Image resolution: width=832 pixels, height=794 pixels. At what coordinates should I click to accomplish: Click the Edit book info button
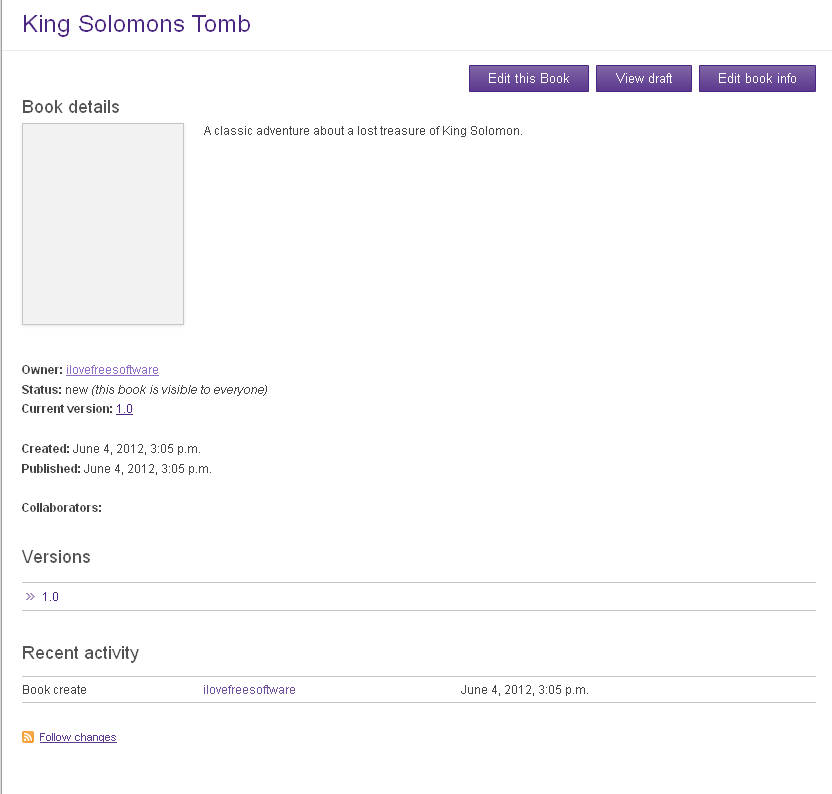coord(757,79)
